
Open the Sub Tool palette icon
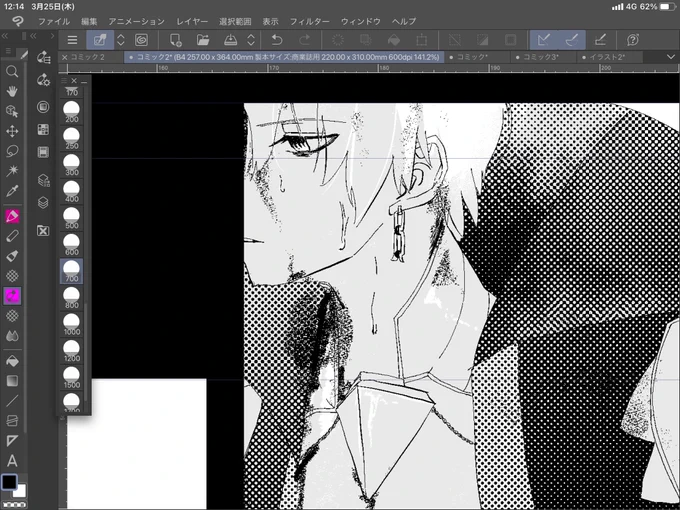(43, 57)
